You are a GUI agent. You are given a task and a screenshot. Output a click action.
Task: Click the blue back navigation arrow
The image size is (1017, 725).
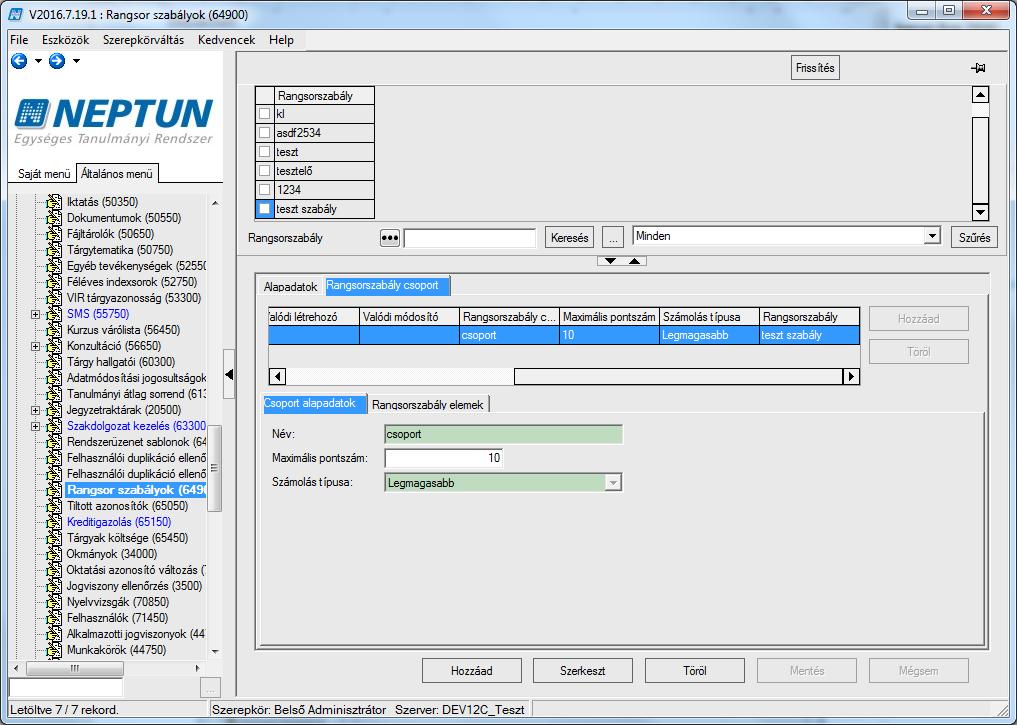[19, 61]
